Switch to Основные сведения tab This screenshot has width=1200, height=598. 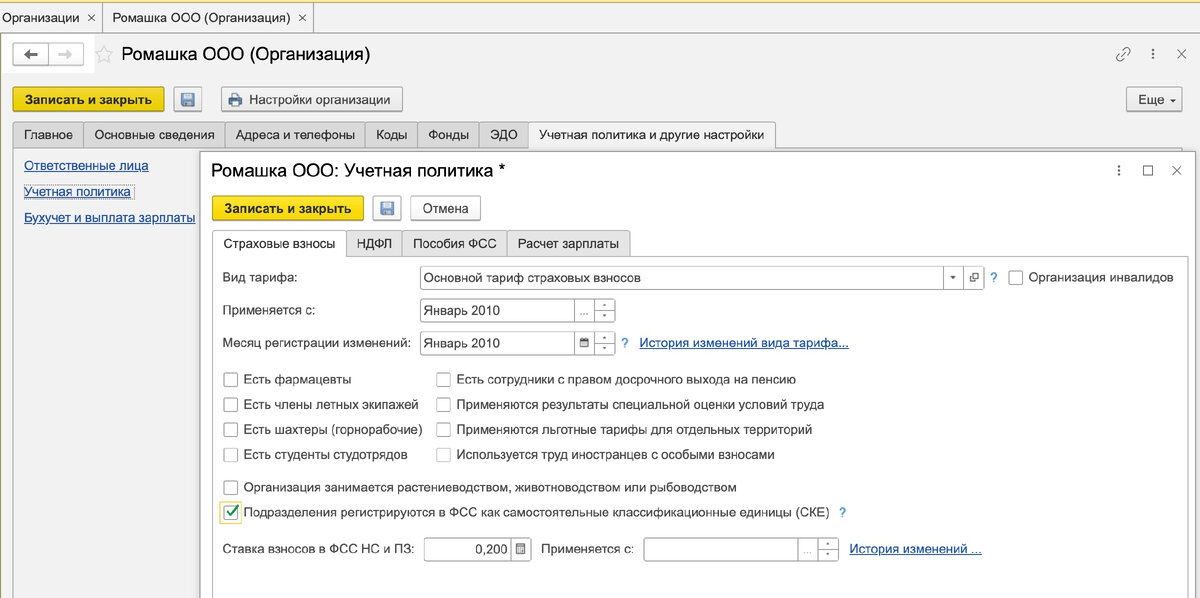tap(154, 135)
